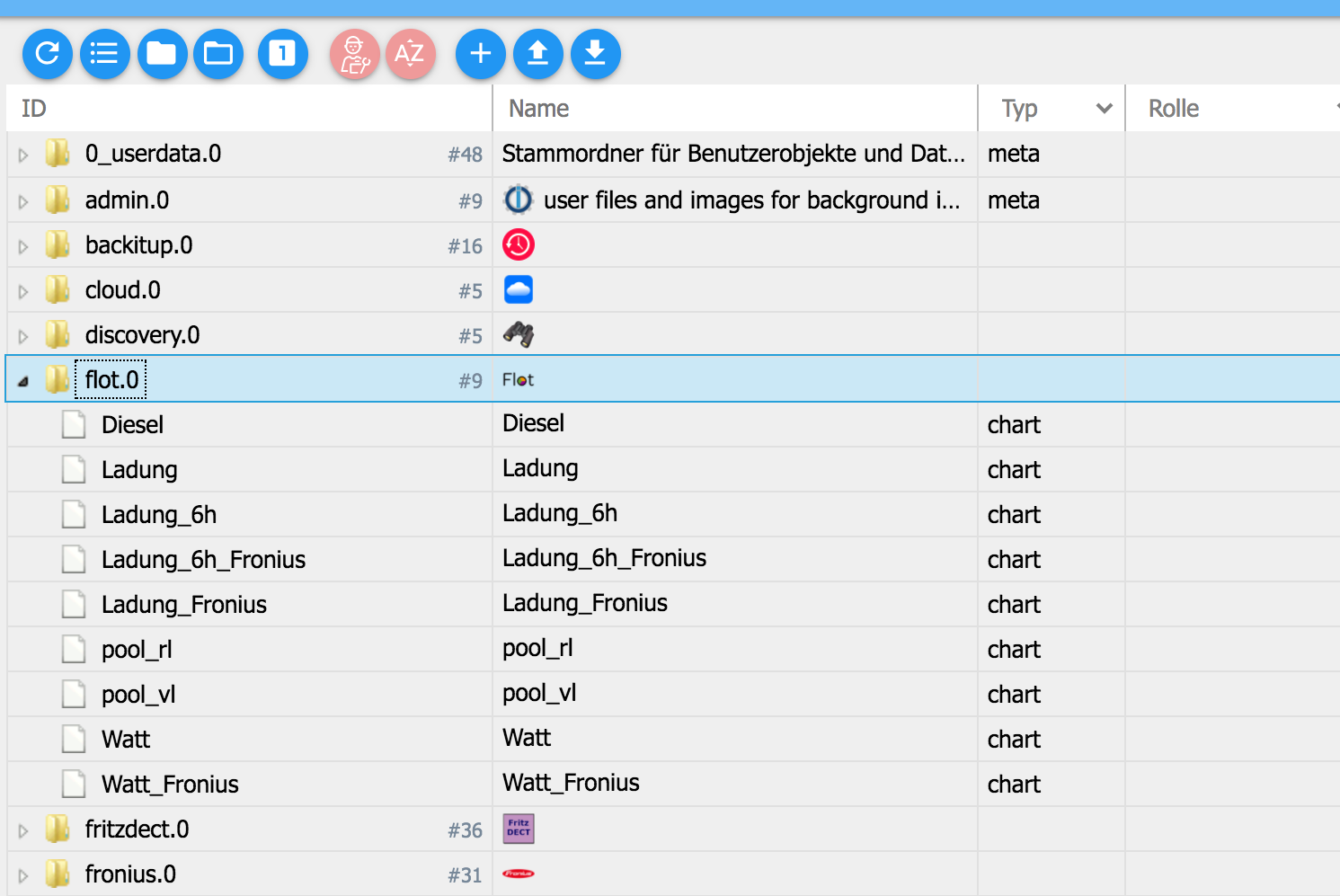Click the meta type of 0_userdata.0
1340x896 pixels.
(1013, 154)
